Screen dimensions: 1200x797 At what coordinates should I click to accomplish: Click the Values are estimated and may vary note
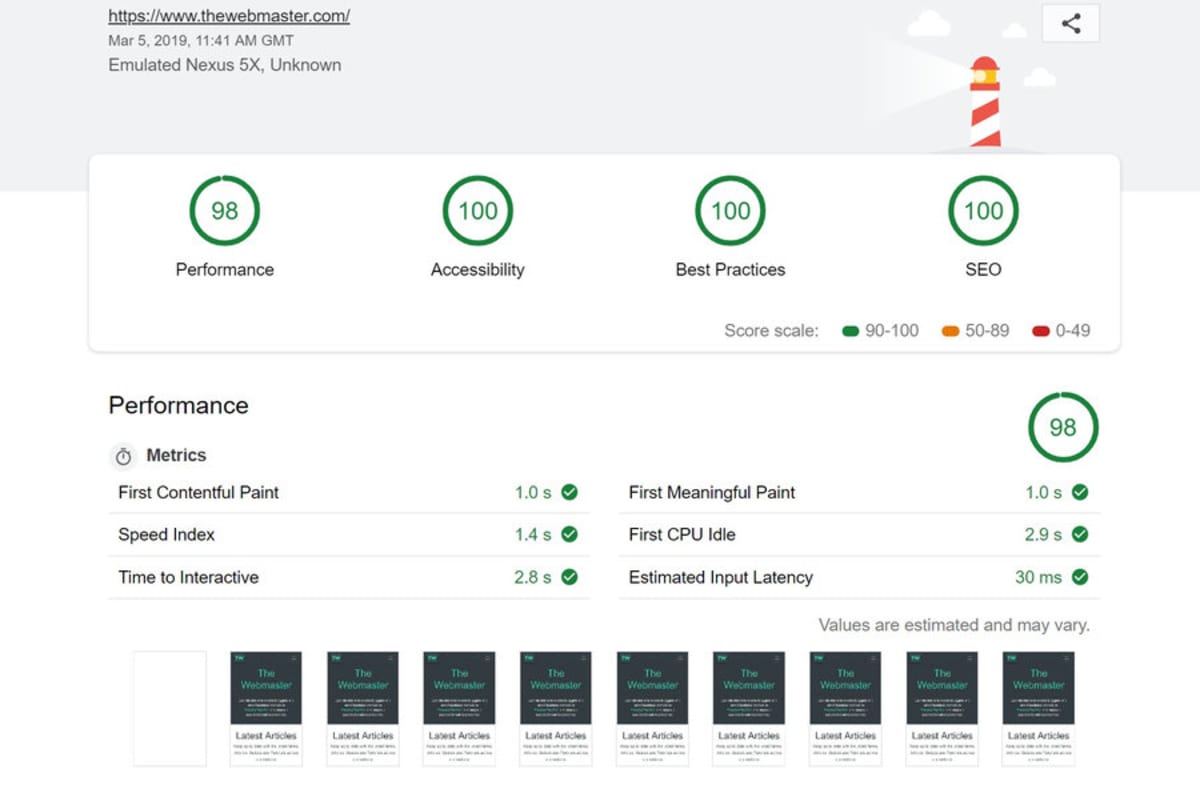point(954,625)
